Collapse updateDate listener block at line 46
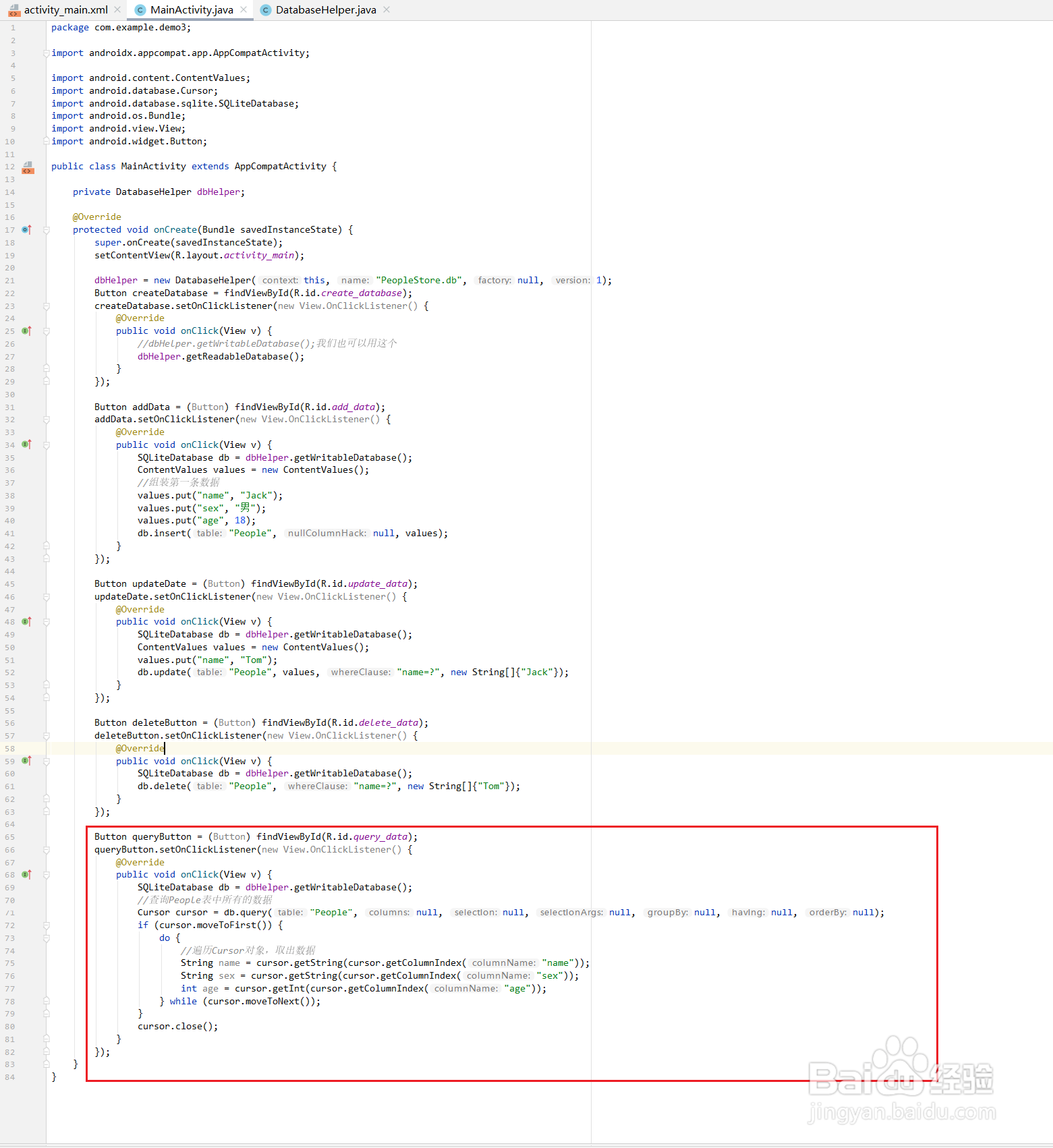This screenshot has width=1053, height=1148. pyautogui.click(x=47, y=597)
